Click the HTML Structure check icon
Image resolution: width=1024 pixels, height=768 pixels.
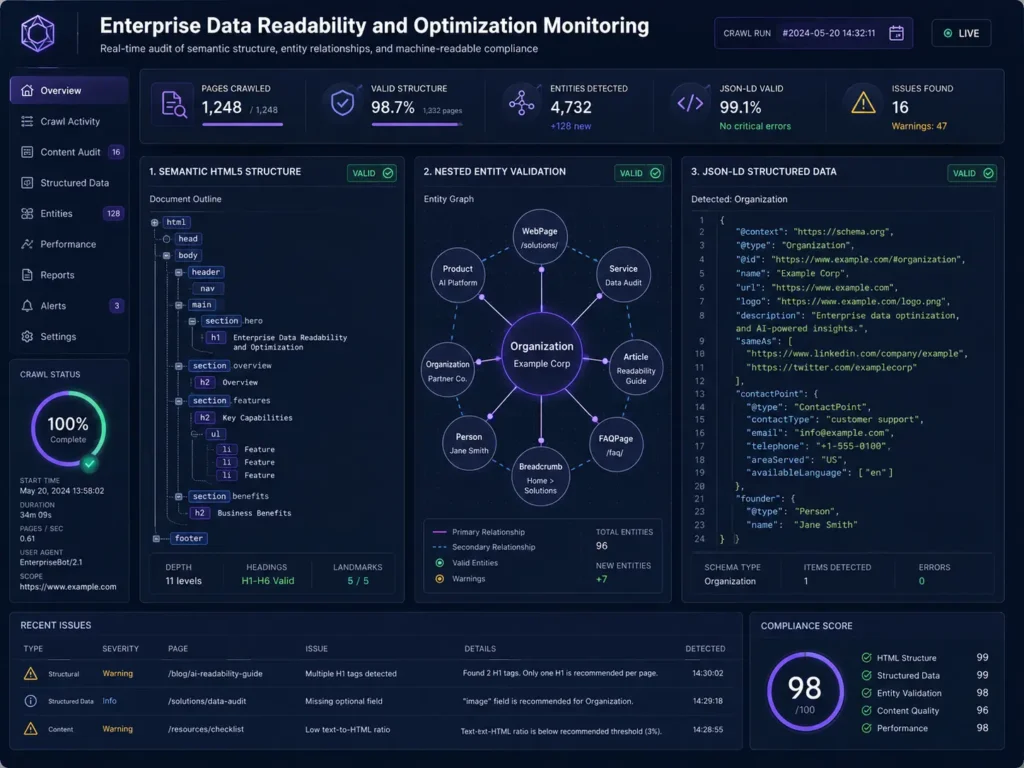click(867, 658)
